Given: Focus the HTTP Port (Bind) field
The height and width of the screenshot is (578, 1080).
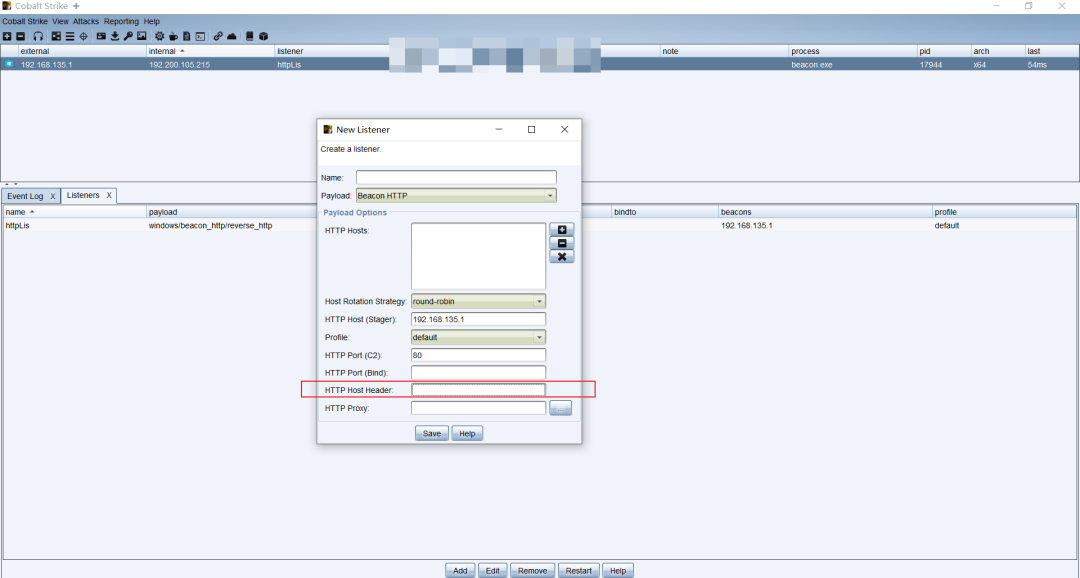Looking at the screenshot, I should click(478, 373).
